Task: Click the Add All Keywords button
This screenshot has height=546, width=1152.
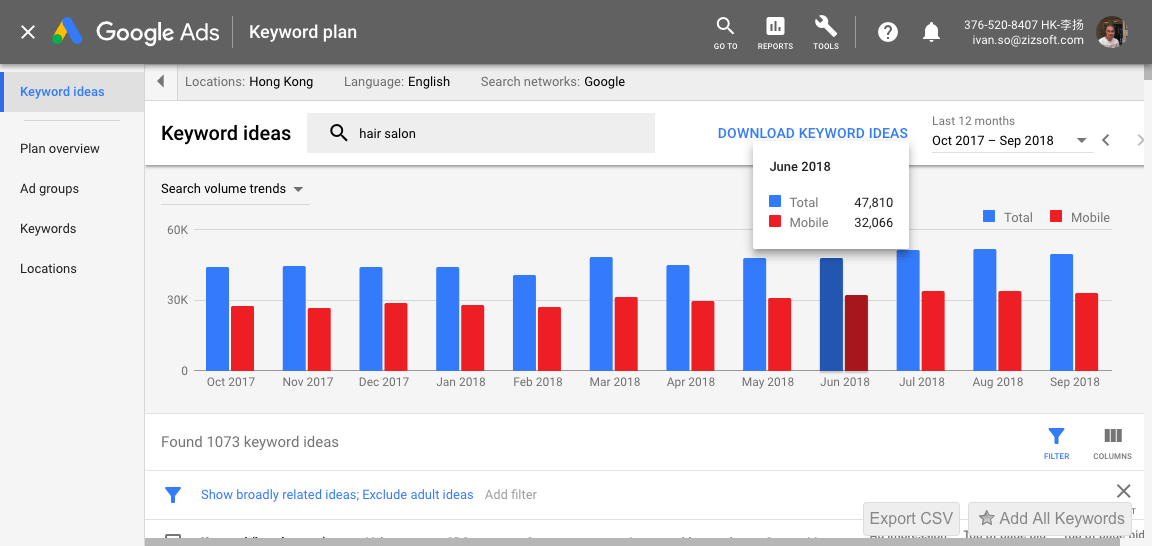Action: coord(1050,518)
